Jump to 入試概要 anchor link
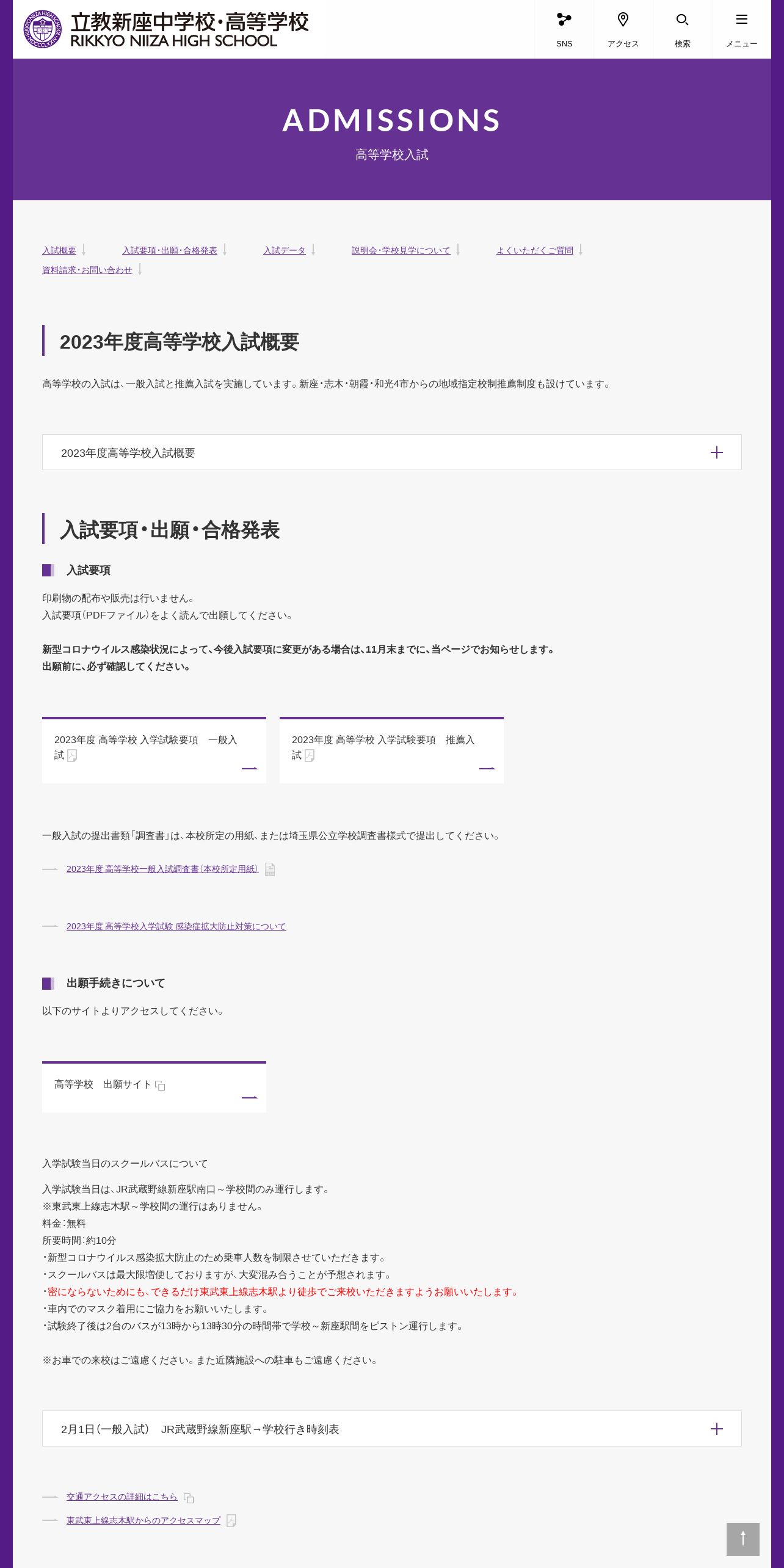This screenshot has height=1568, width=784. pos(59,250)
